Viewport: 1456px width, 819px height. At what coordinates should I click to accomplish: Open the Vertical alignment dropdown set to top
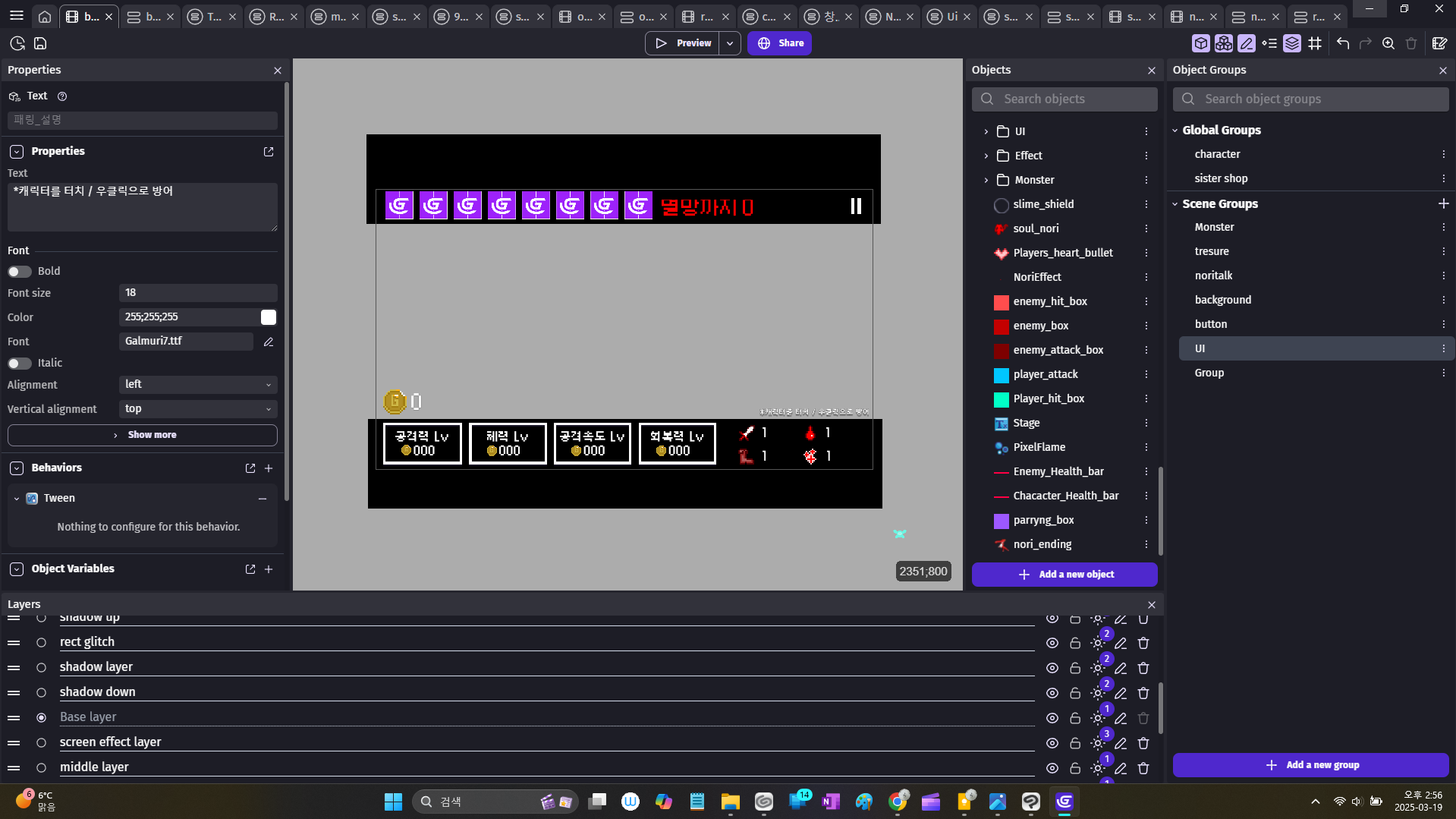[x=198, y=409]
